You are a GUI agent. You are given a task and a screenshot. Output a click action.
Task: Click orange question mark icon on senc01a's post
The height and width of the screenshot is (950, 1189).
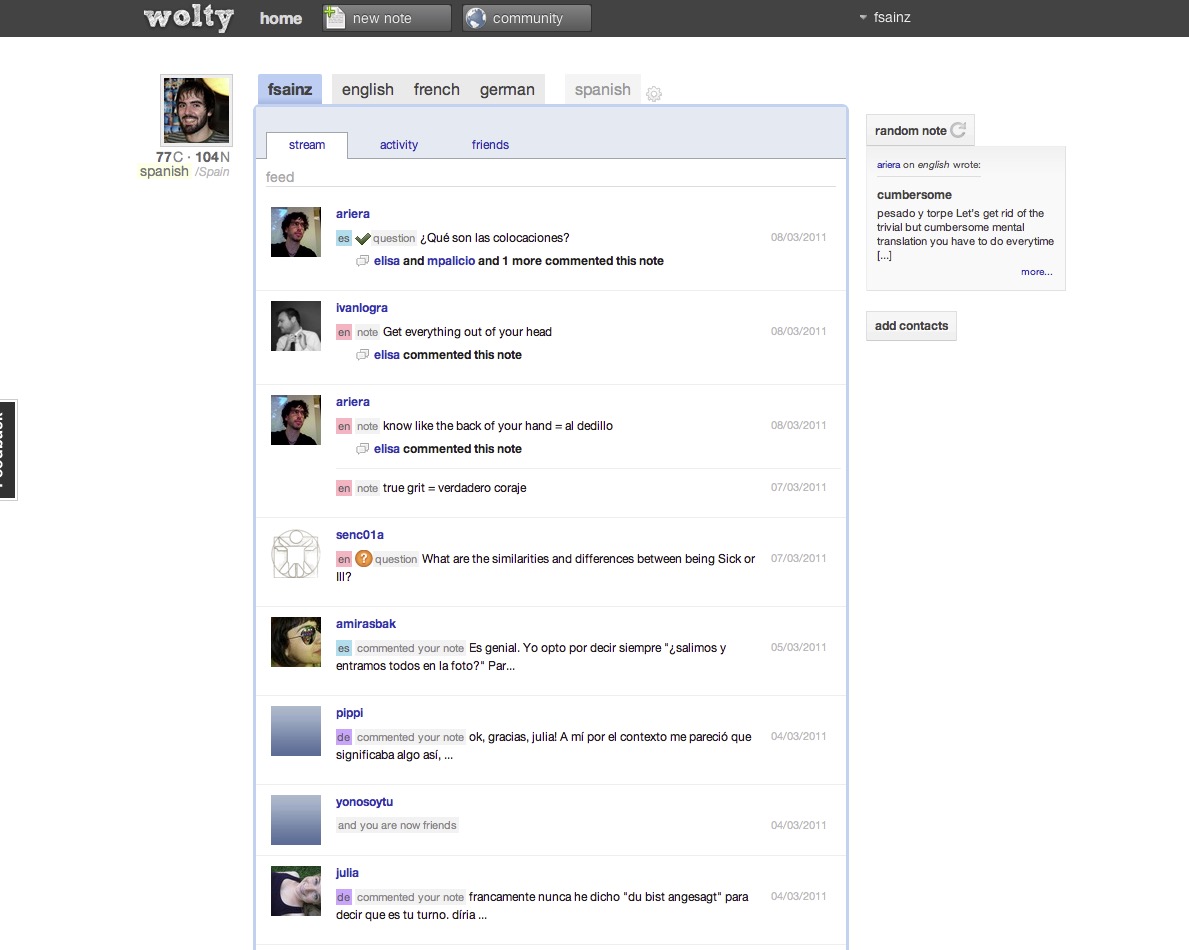pos(363,559)
